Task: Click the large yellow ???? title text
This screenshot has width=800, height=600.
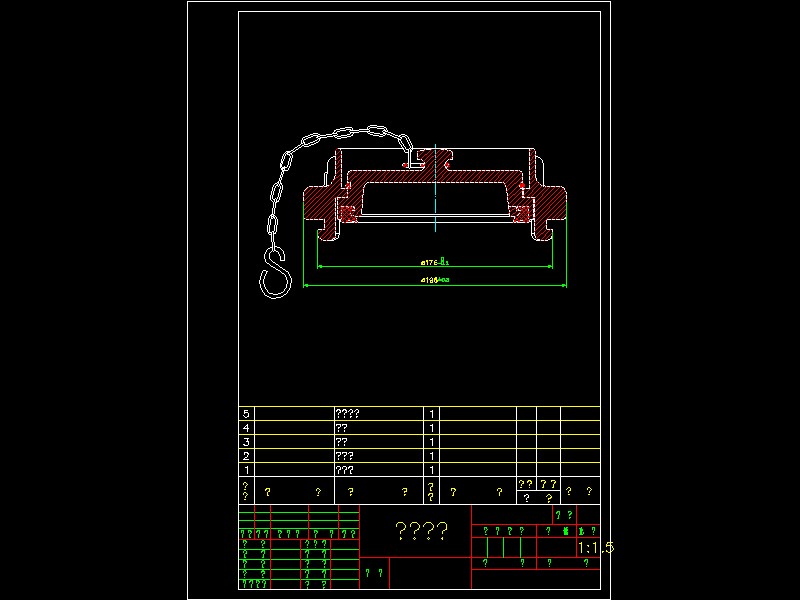Action: coord(422,531)
